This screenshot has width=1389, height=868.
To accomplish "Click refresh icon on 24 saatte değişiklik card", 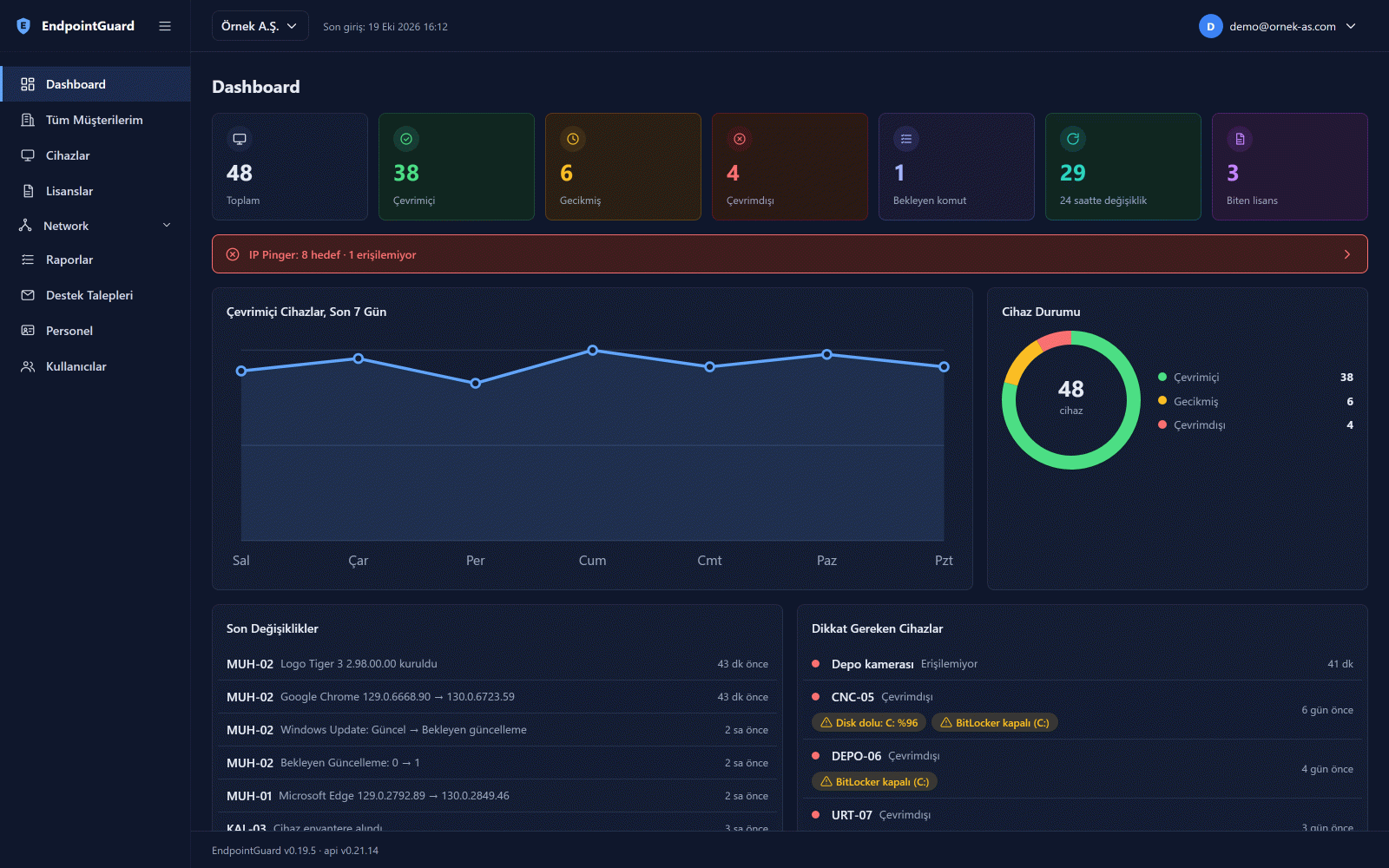I will [1073, 139].
